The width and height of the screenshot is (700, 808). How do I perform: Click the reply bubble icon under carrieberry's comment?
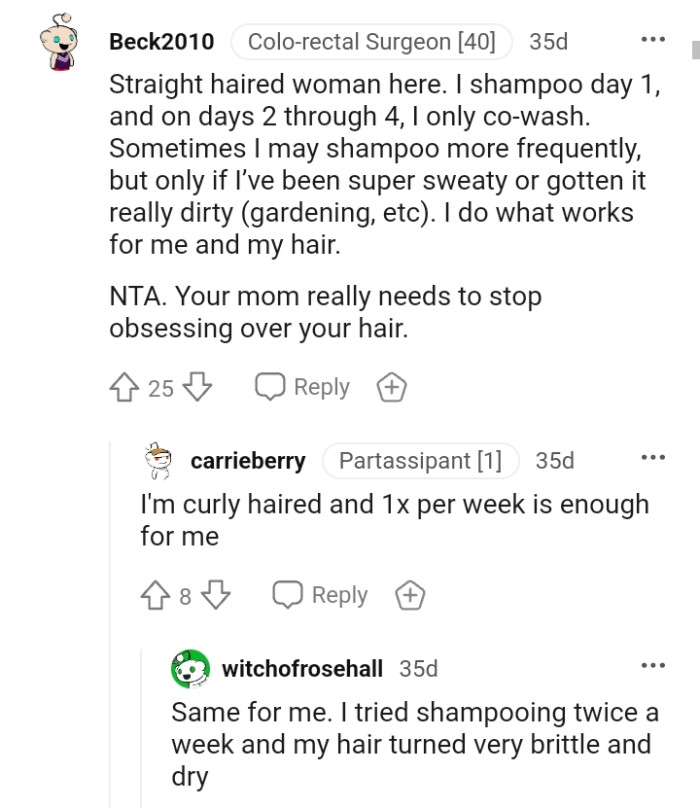(x=287, y=594)
